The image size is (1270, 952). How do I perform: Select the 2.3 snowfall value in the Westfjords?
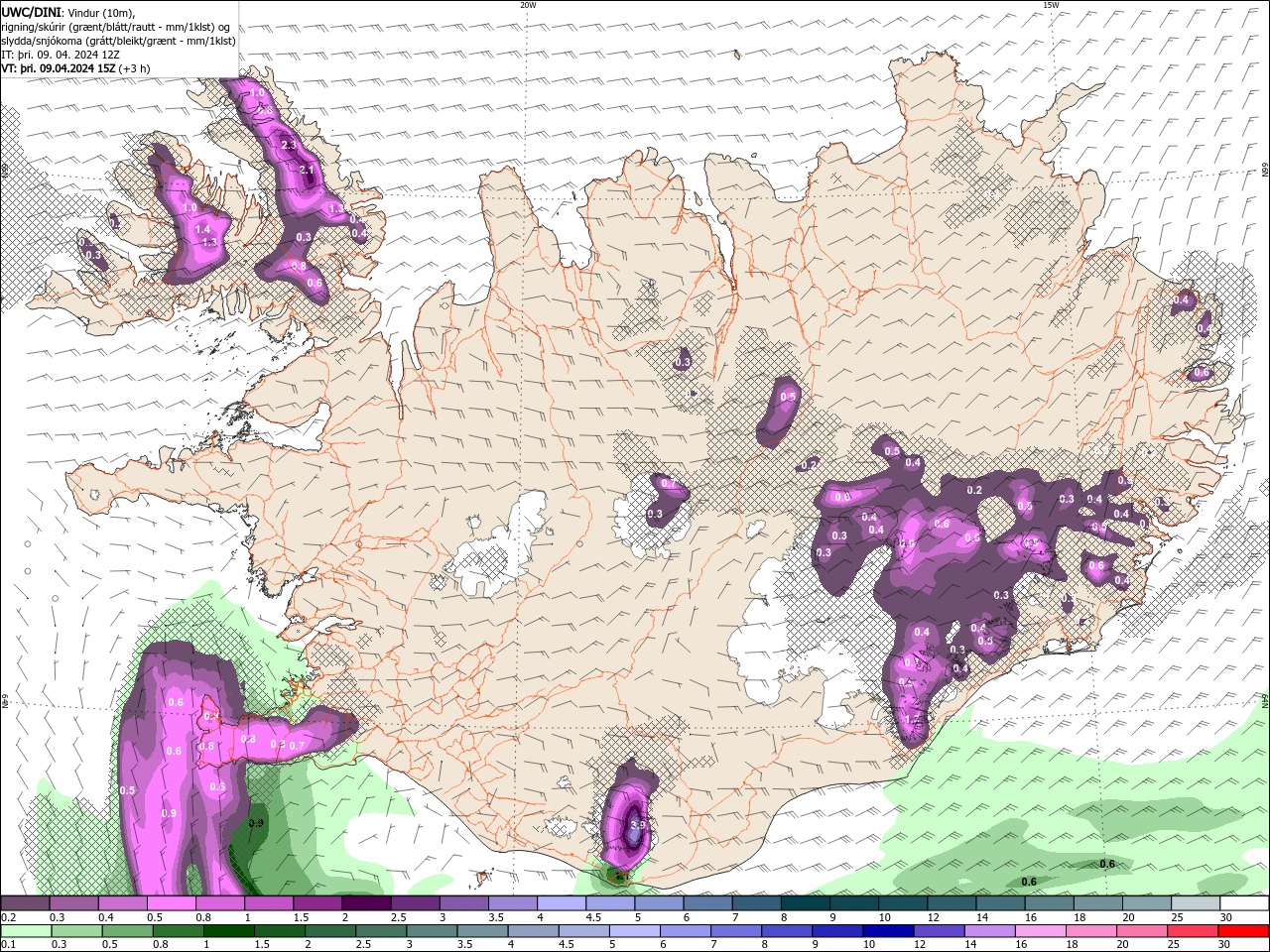289,145
